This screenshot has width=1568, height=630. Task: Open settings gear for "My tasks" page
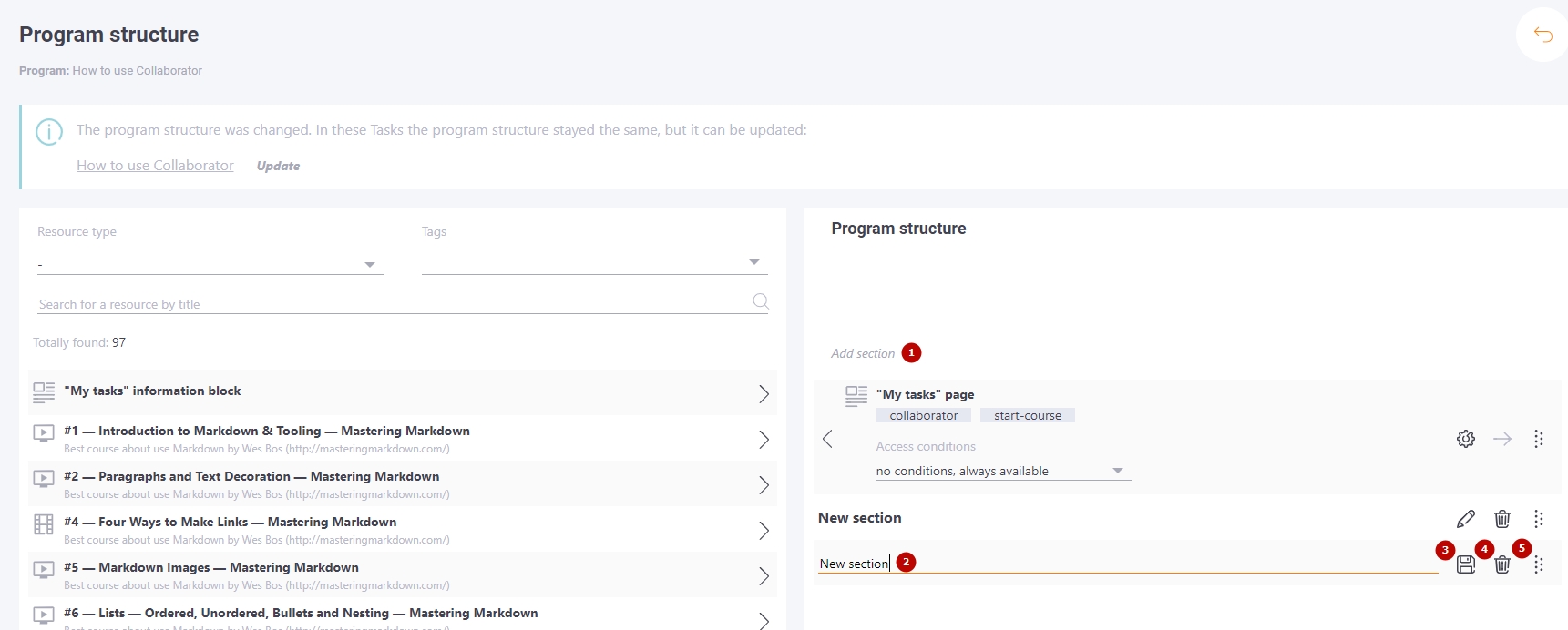coord(1466,439)
